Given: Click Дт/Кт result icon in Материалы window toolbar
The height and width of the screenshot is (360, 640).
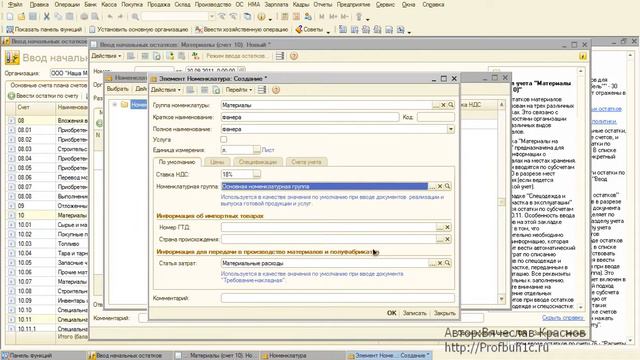Looking at the screenshot, I should (196, 56).
